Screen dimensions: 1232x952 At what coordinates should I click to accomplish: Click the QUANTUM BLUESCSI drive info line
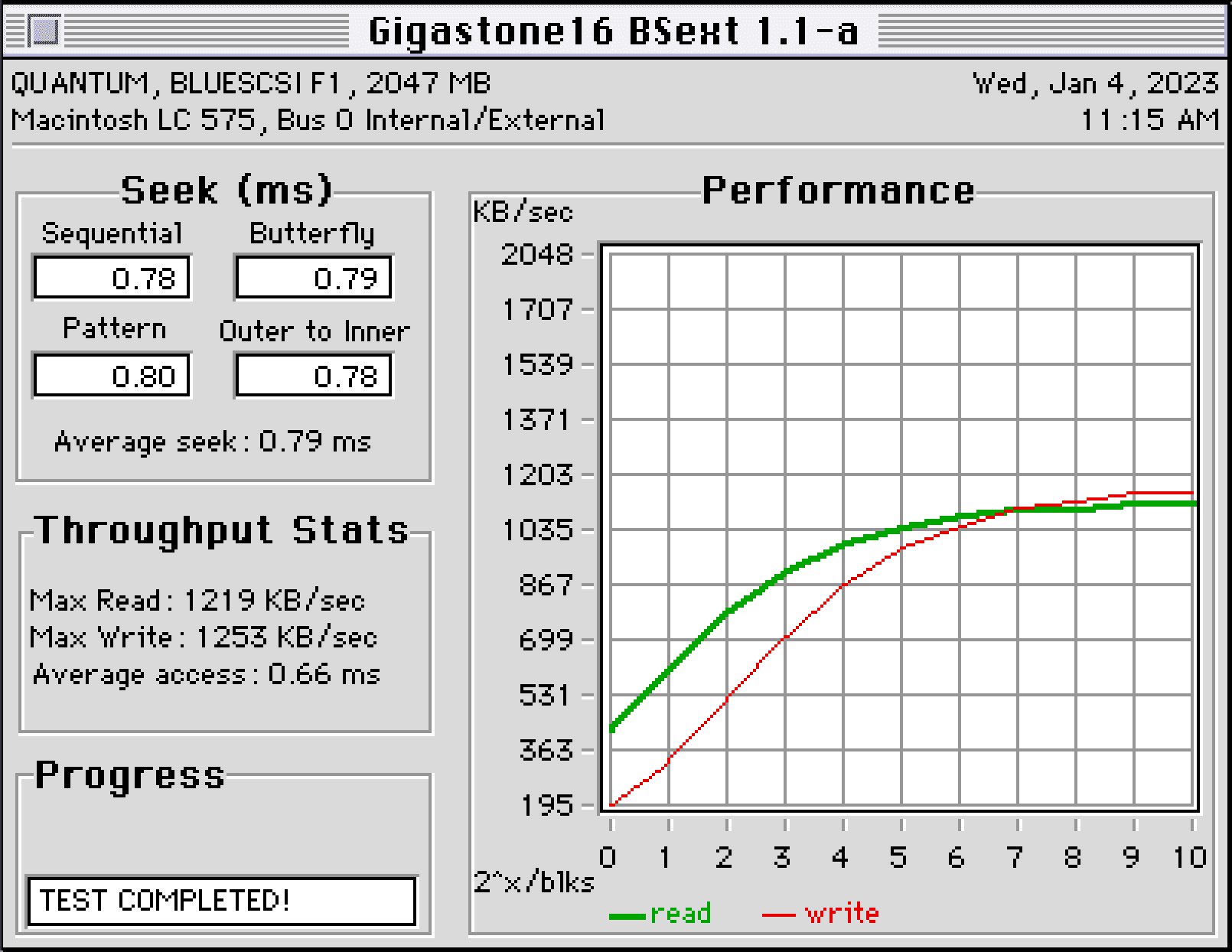(x=251, y=83)
